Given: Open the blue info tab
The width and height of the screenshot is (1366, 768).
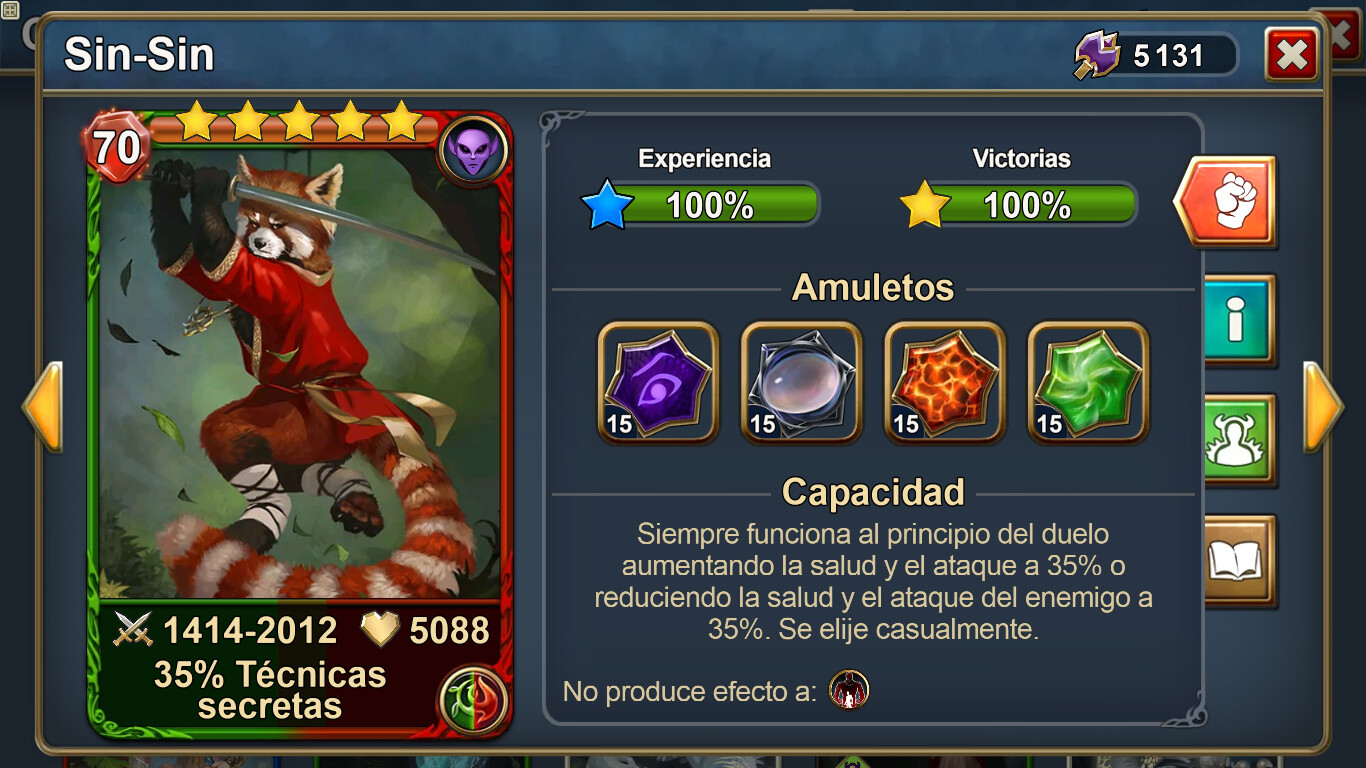Looking at the screenshot, I should click(x=1239, y=320).
